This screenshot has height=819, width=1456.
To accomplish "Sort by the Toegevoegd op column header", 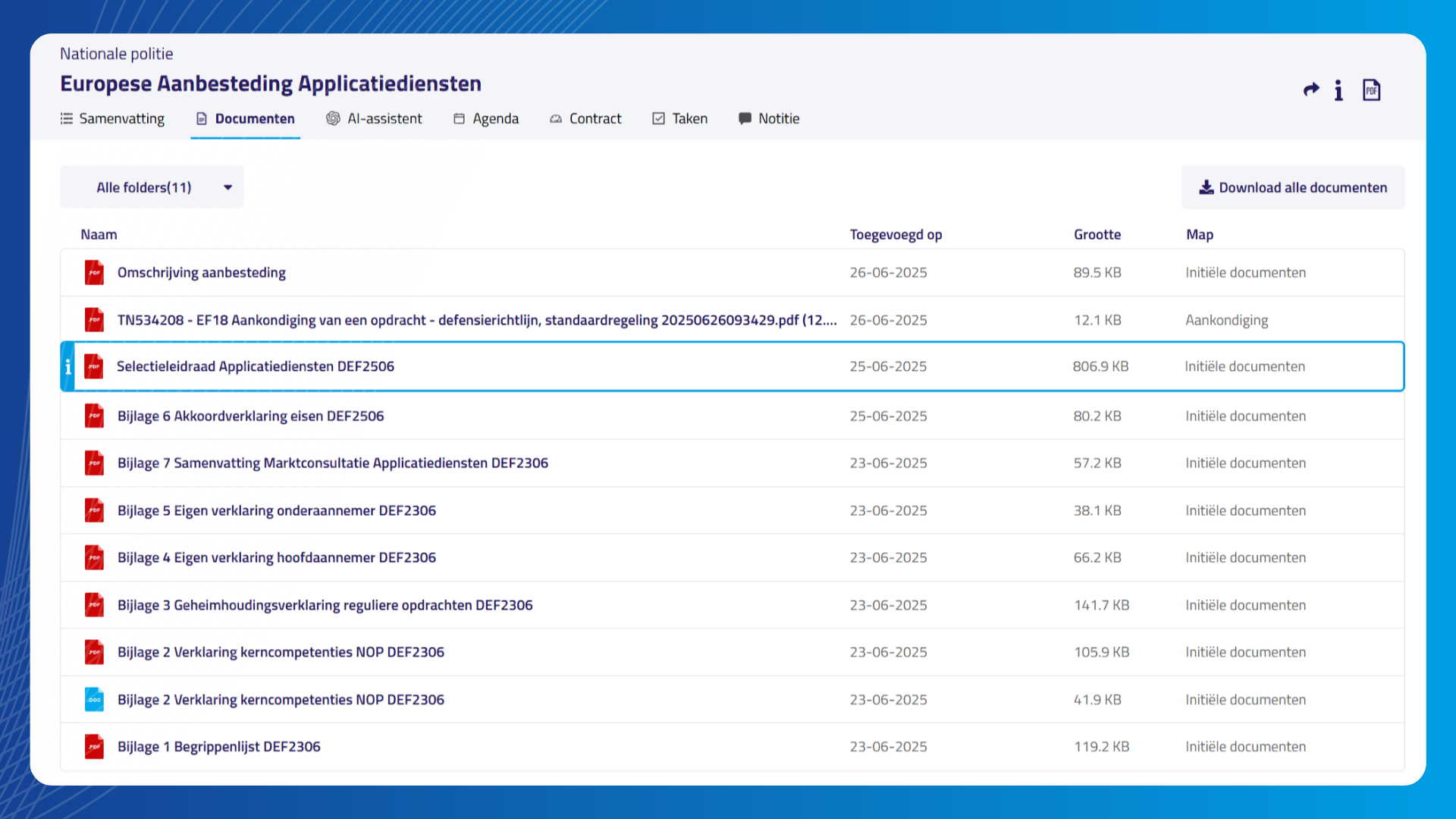I will click(896, 234).
